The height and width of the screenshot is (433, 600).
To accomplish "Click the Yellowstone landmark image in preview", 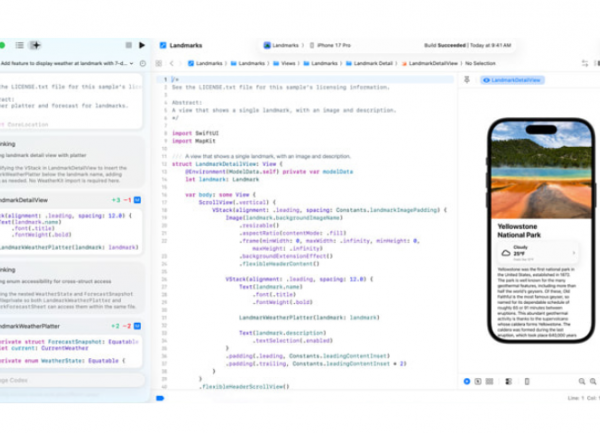I will (541, 171).
